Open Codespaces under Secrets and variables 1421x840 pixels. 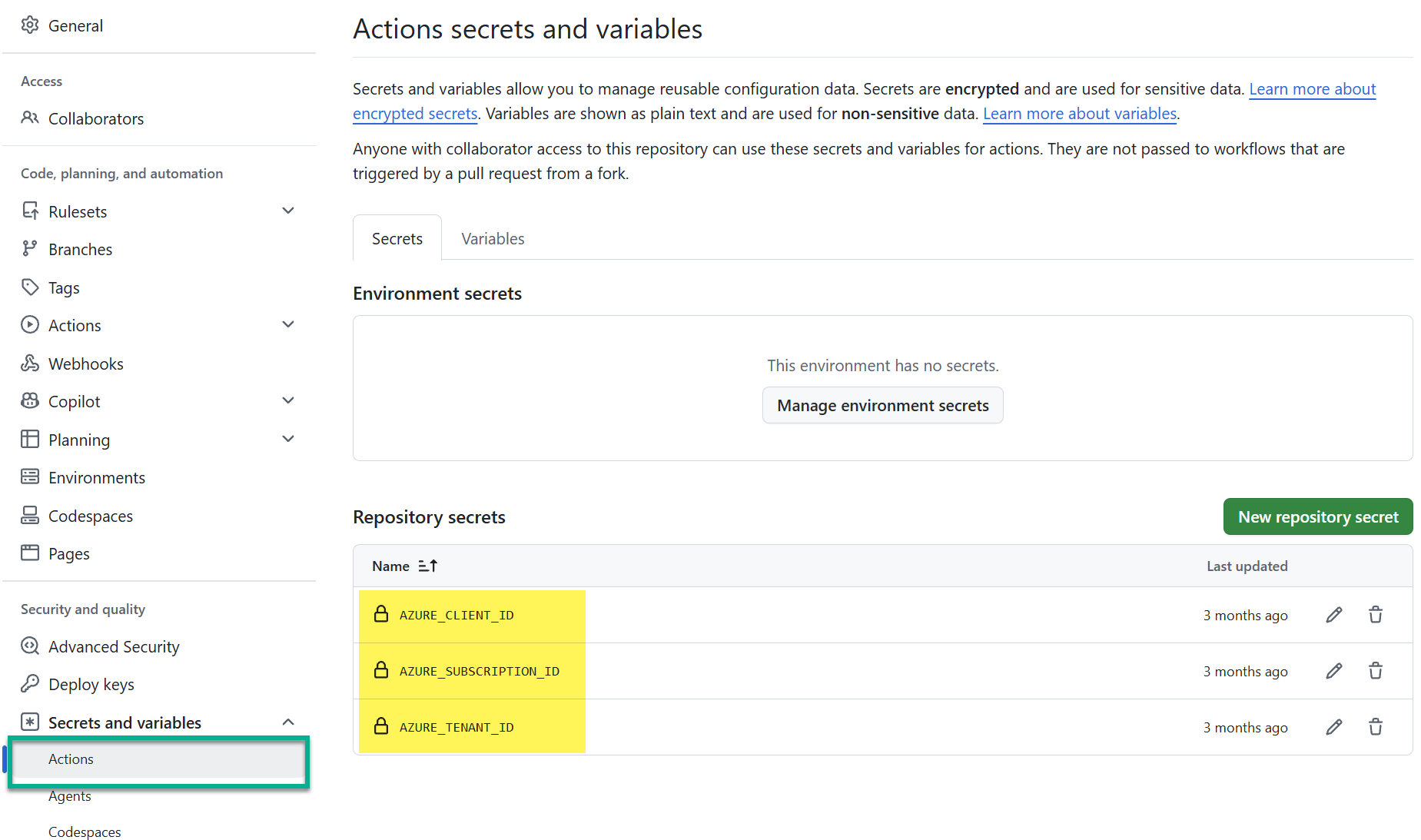click(85, 832)
